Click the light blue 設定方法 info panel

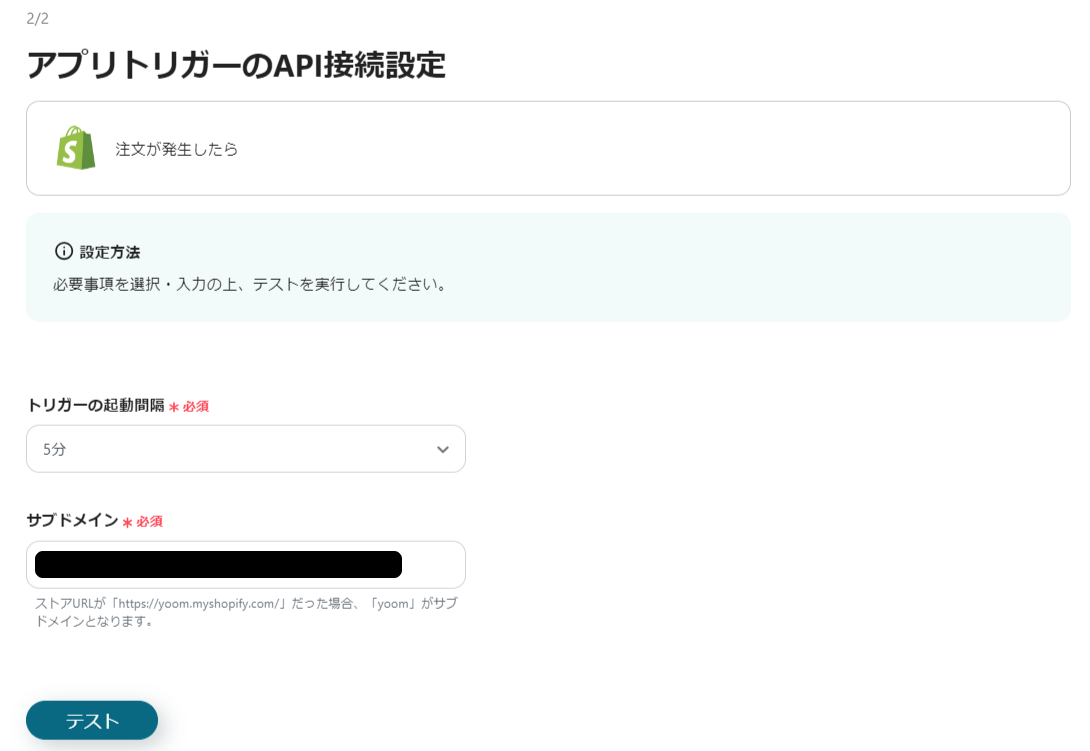548,268
